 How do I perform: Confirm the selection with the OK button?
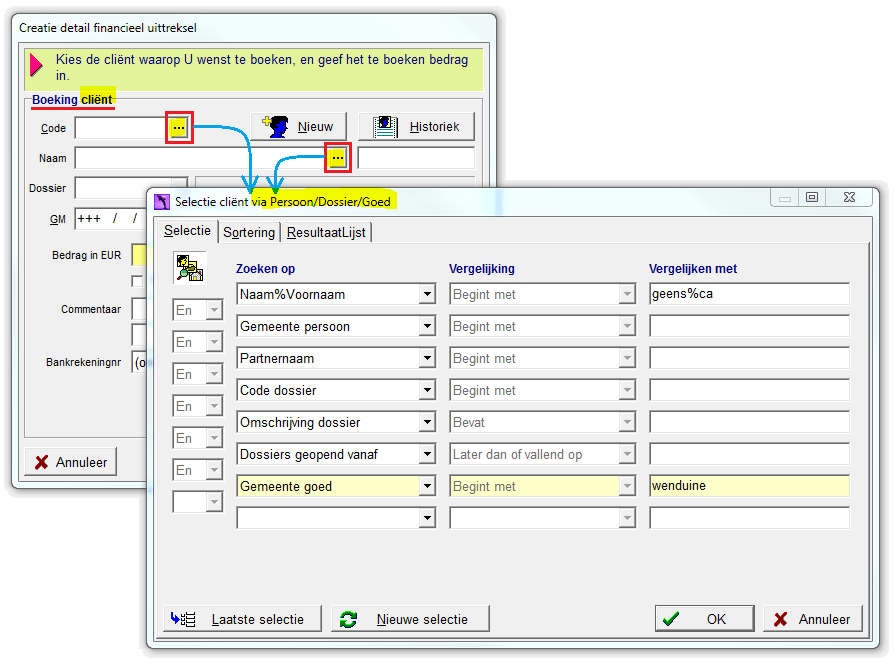(704, 619)
